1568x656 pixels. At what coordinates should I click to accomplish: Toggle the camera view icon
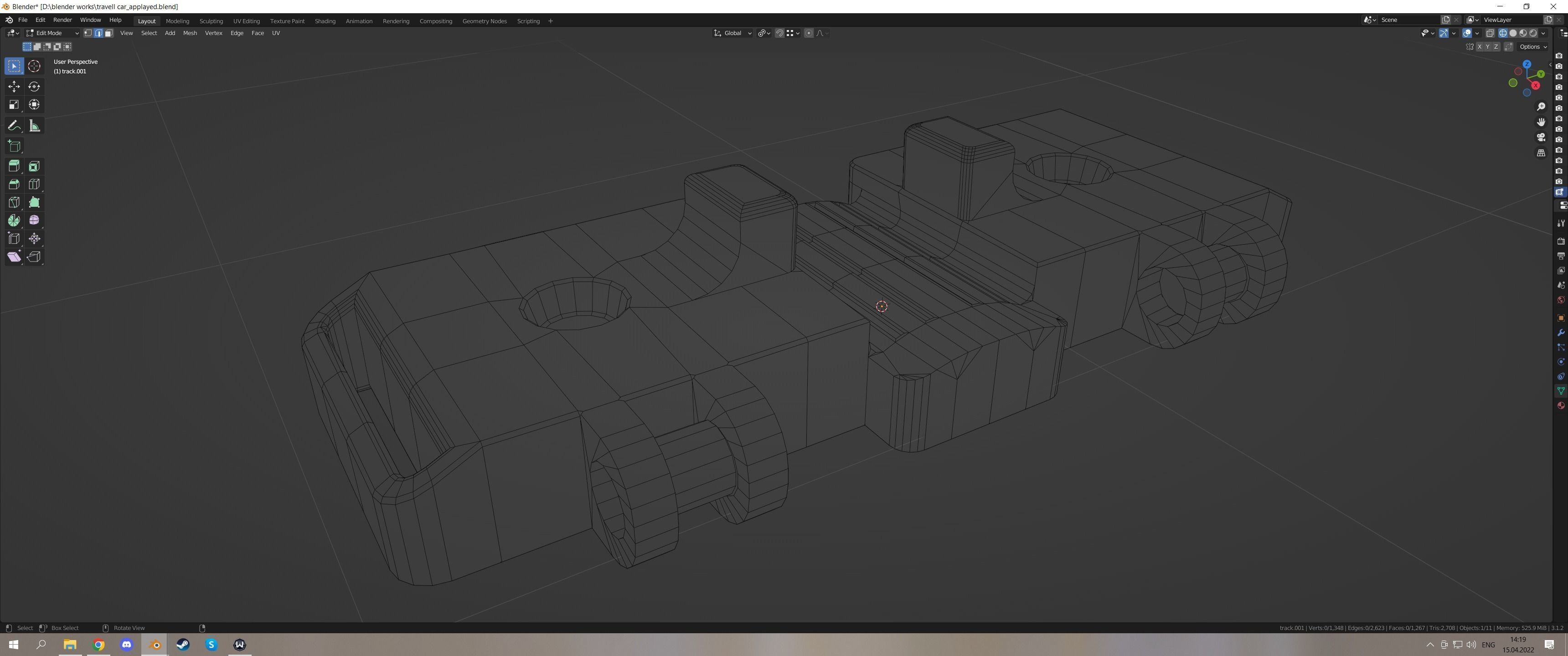(1541, 138)
